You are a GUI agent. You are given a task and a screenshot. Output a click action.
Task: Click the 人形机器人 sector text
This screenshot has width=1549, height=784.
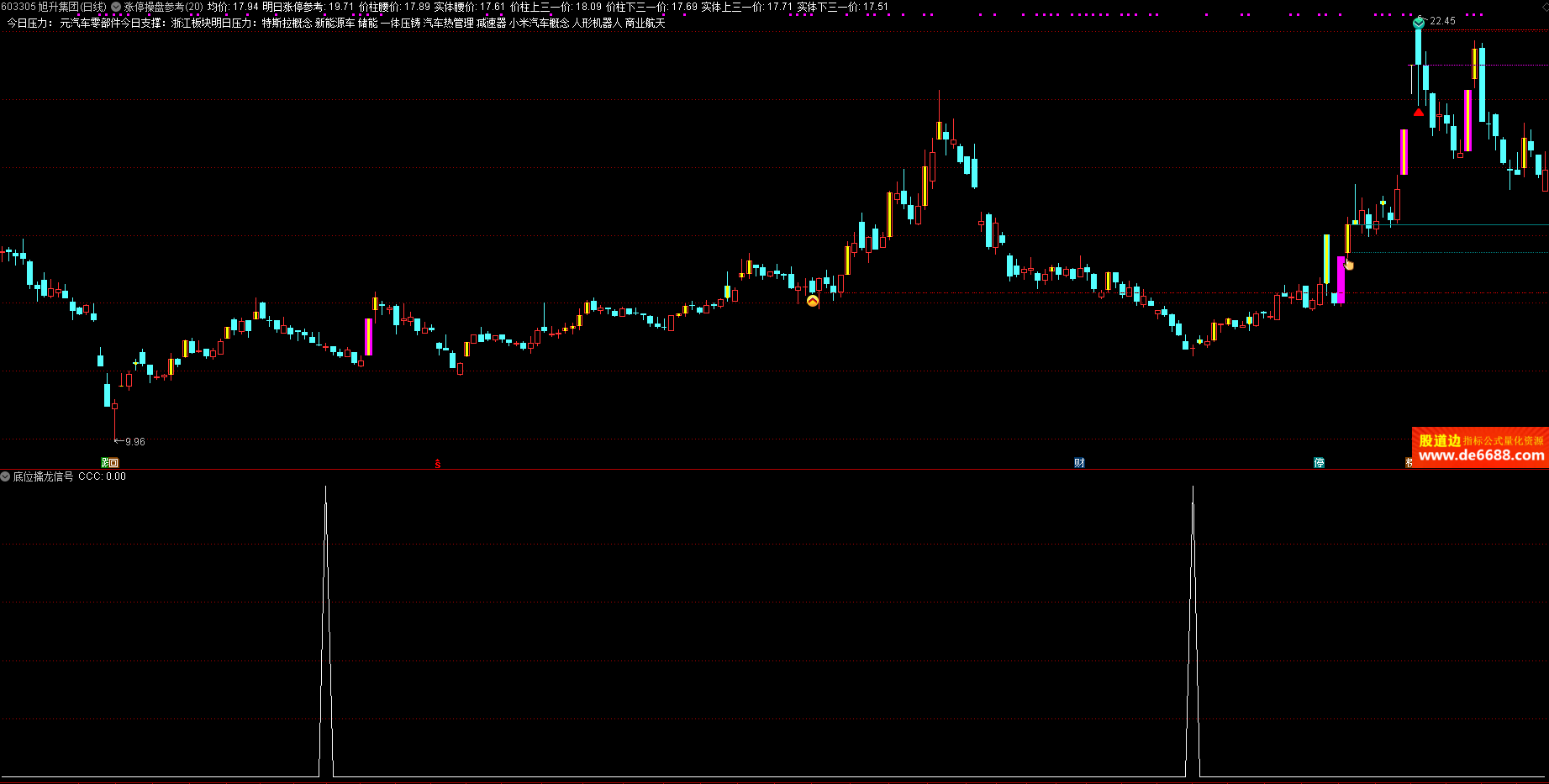(597, 24)
